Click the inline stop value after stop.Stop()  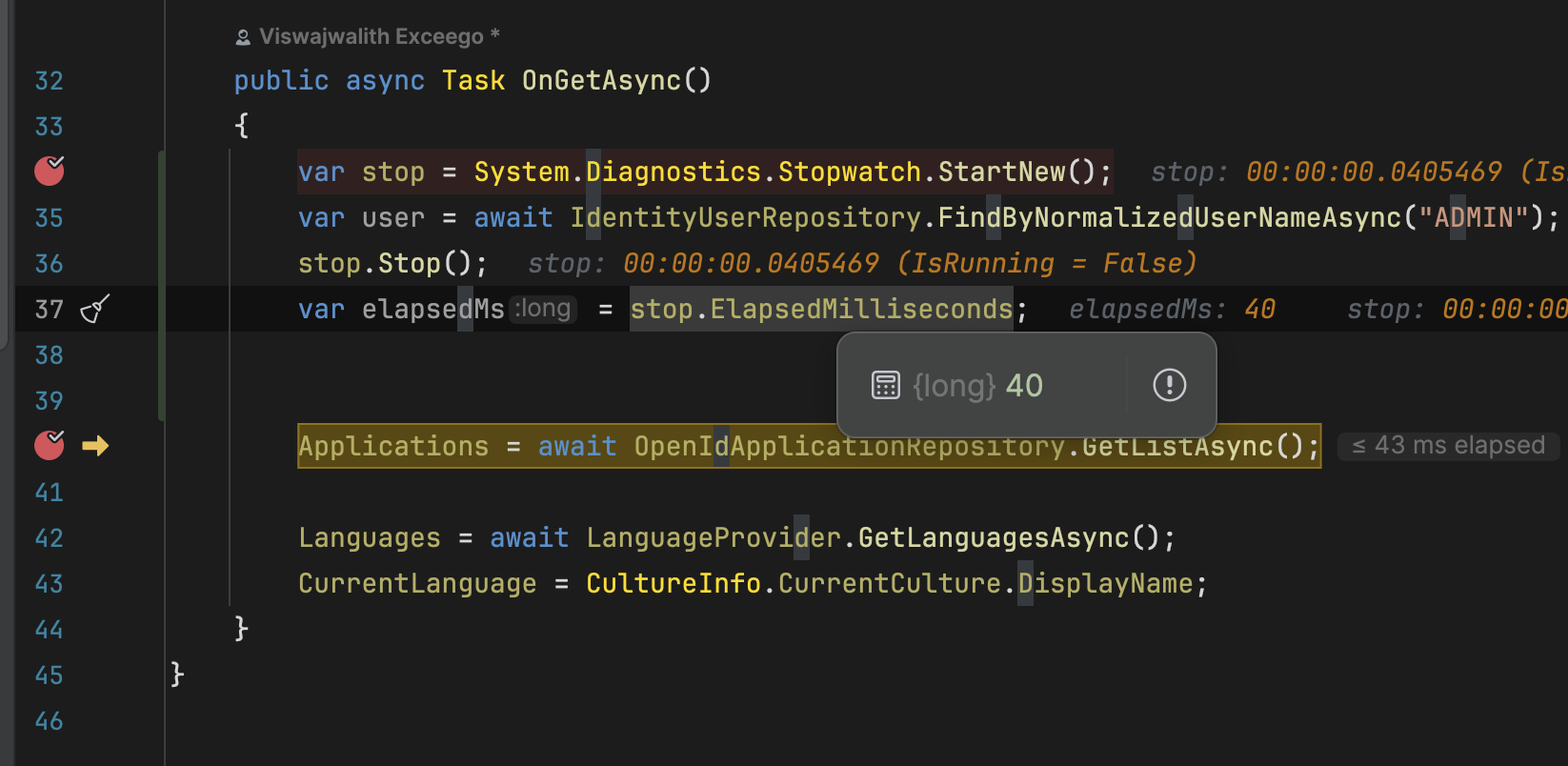click(862, 264)
